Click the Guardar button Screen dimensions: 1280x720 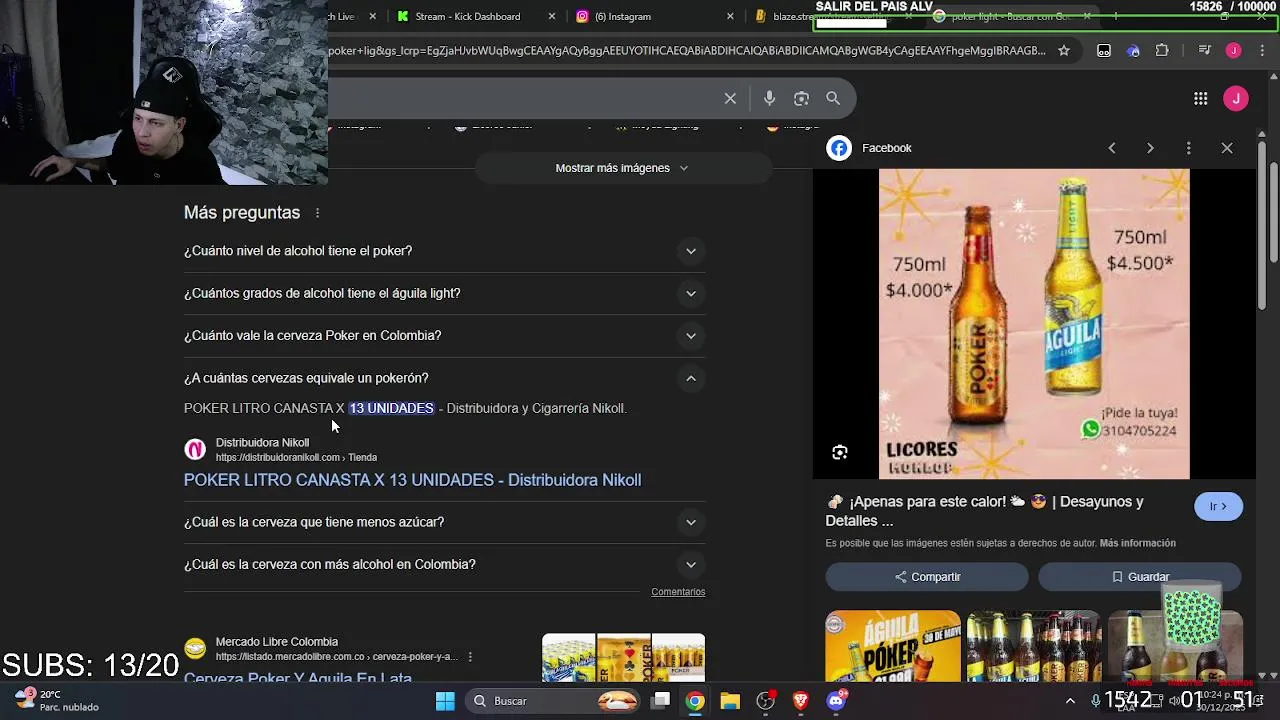[1139, 577]
